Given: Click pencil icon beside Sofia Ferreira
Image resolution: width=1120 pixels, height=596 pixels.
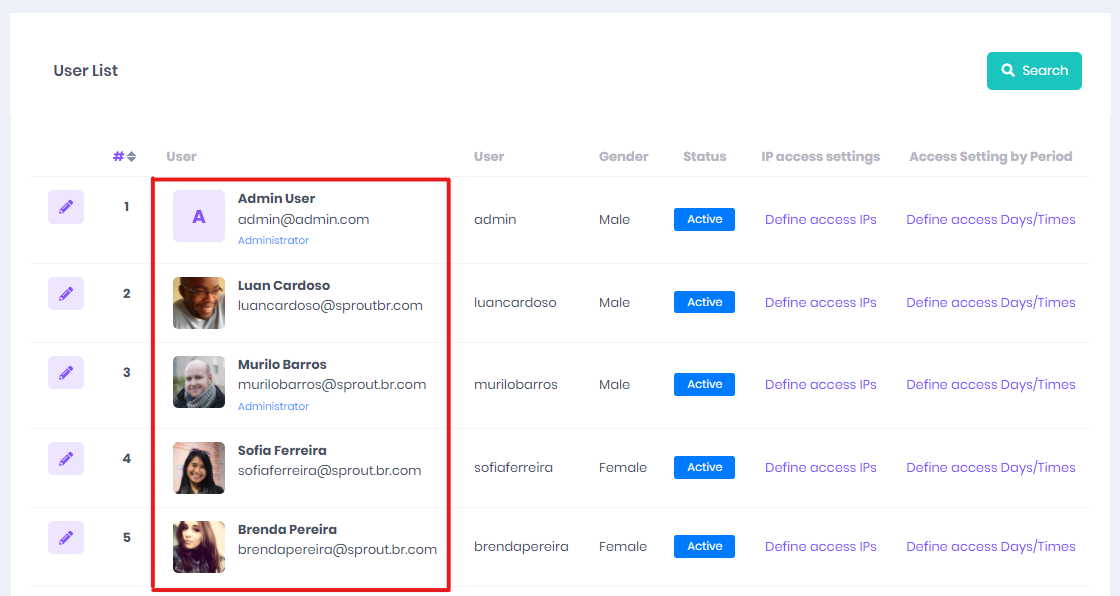Looking at the screenshot, I should pos(66,459).
